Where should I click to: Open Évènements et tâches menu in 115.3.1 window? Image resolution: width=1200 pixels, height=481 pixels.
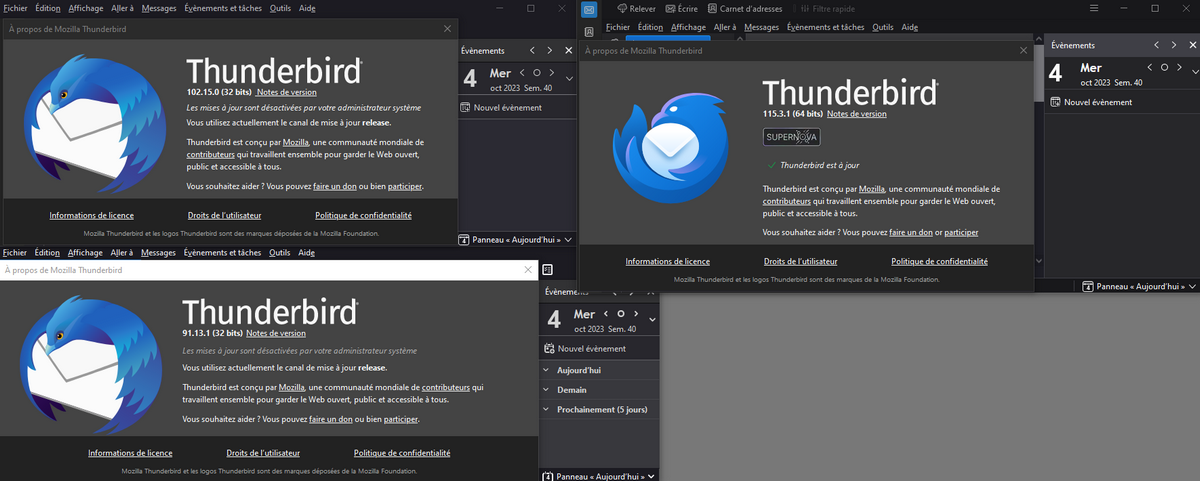(825, 27)
